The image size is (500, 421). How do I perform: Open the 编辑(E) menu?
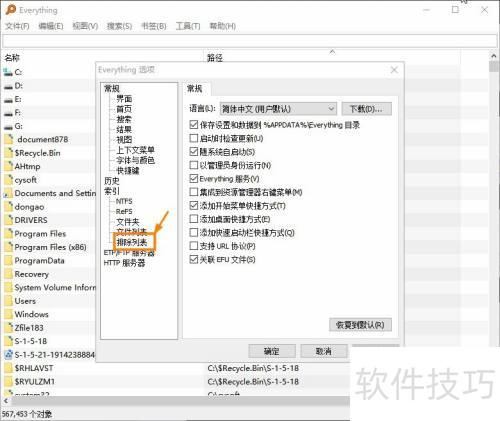click(x=51, y=26)
